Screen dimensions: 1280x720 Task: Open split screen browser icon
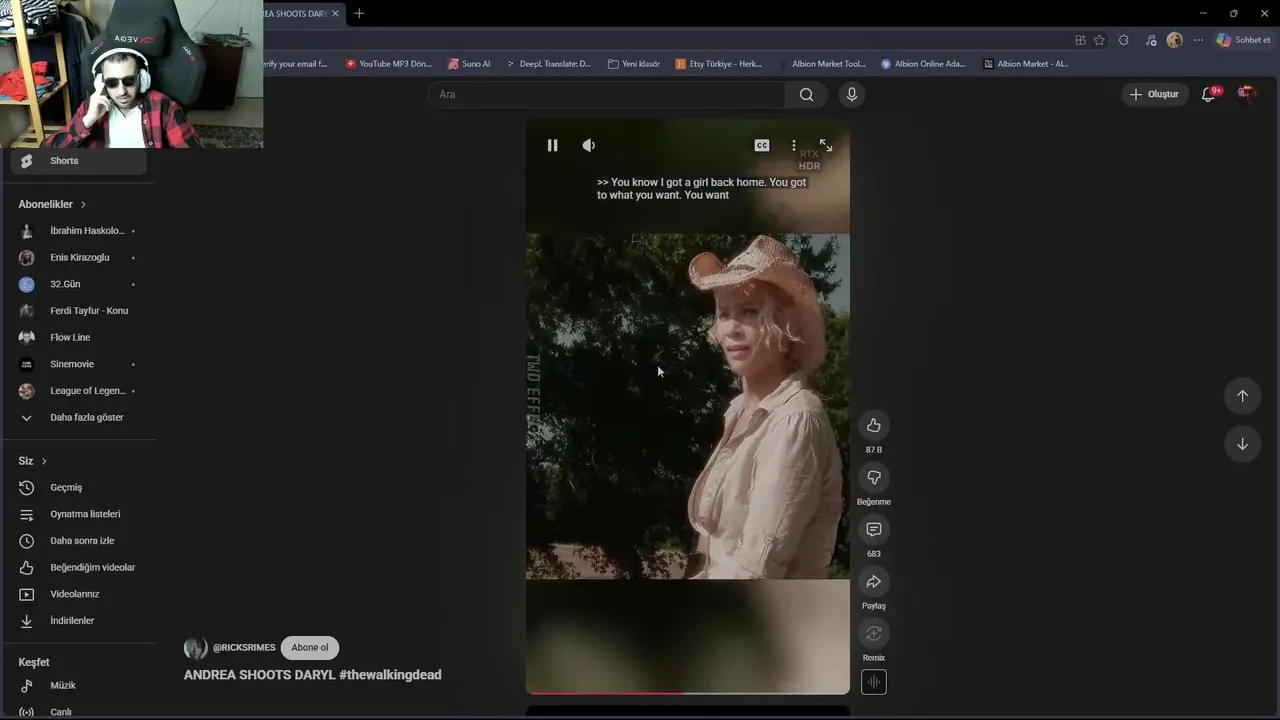(1080, 40)
